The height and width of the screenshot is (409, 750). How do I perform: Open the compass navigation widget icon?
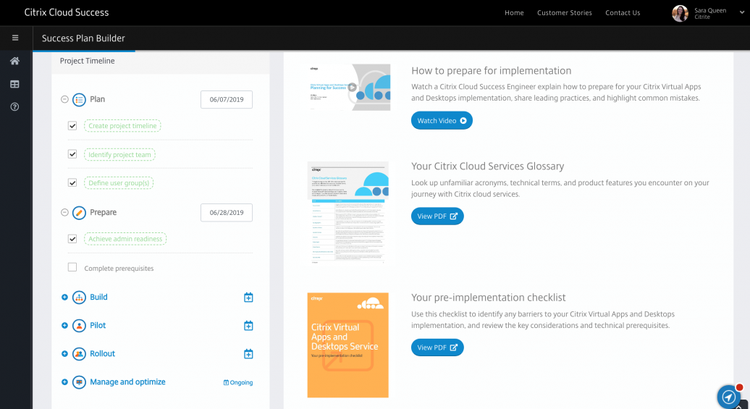(728, 397)
